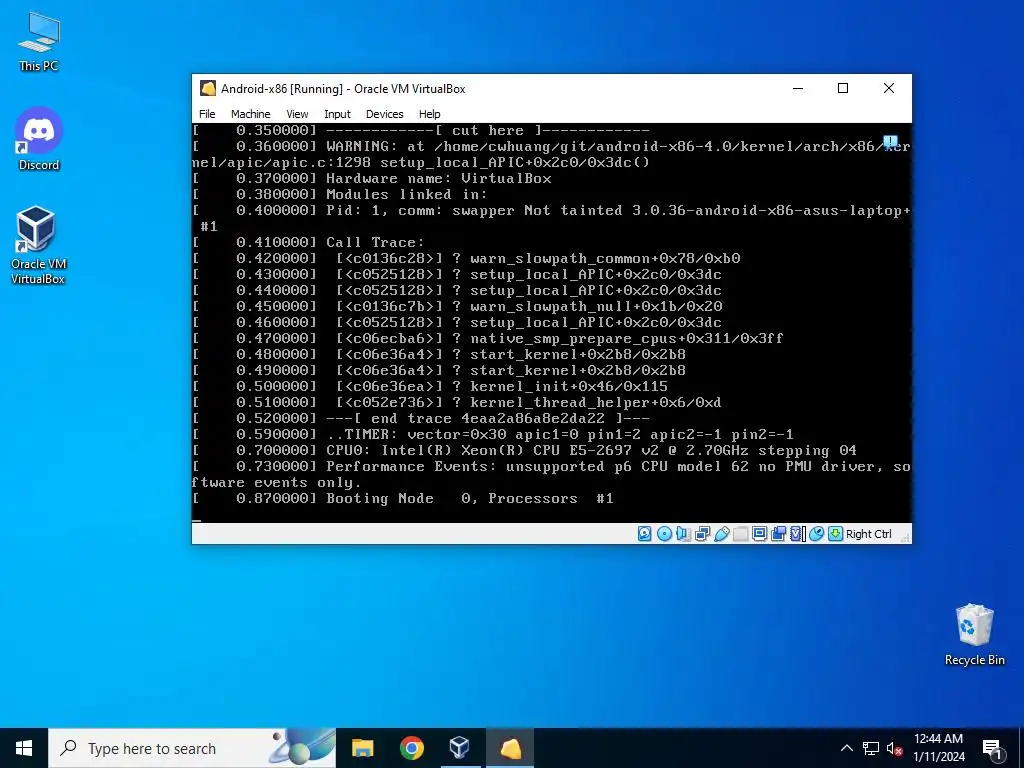1024x768 pixels.
Task: Minimize the Android-x86 VirtualBox window
Action: point(797,88)
